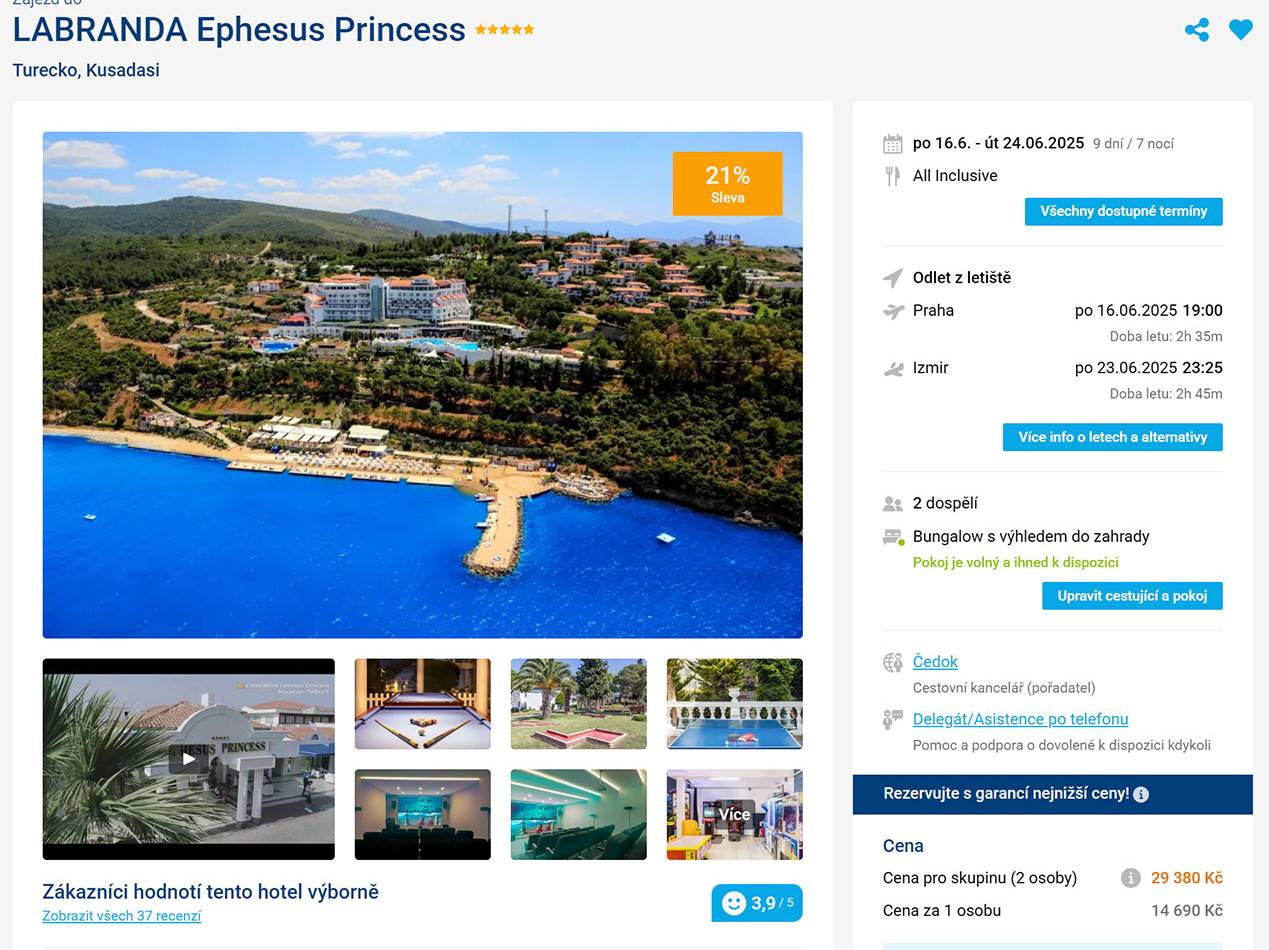1269x950 pixels.
Task: Open the Čedok travel agency link
Action: (x=935, y=662)
